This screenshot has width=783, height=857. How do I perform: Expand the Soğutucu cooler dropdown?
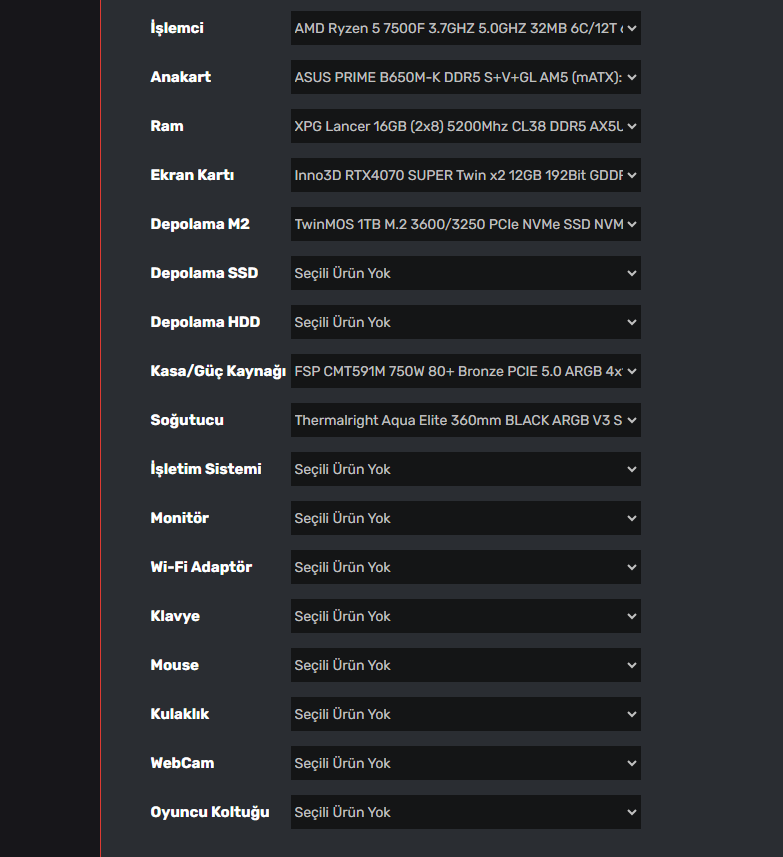click(465, 420)
